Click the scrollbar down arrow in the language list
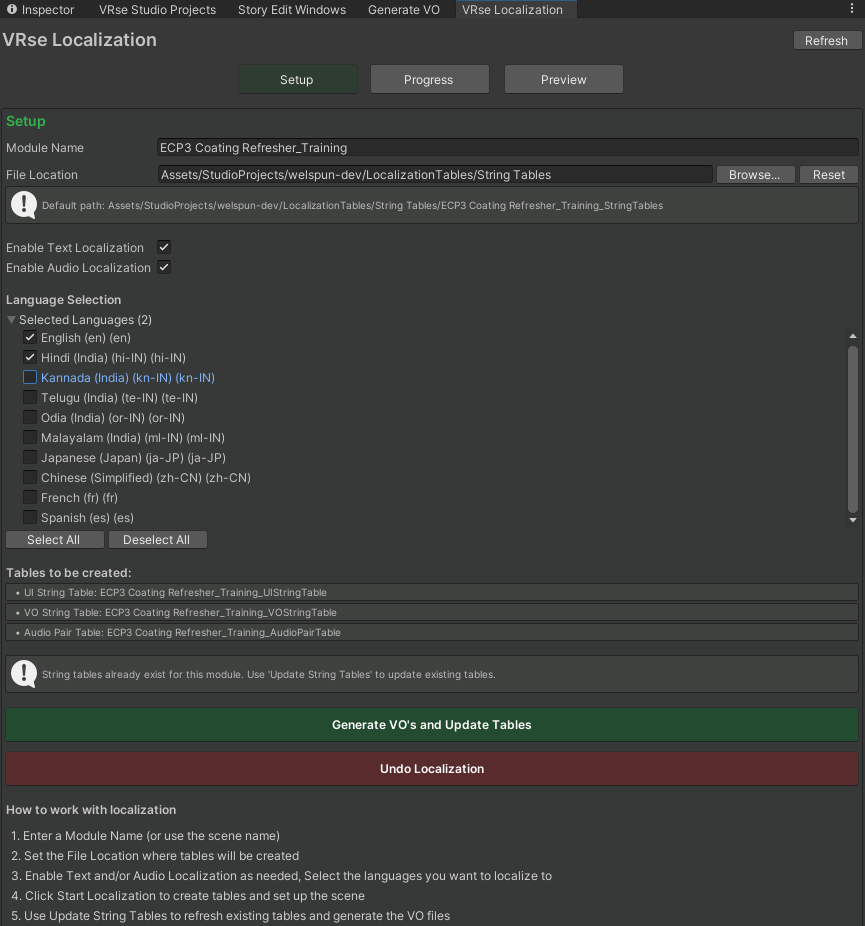 click(852, 519)
